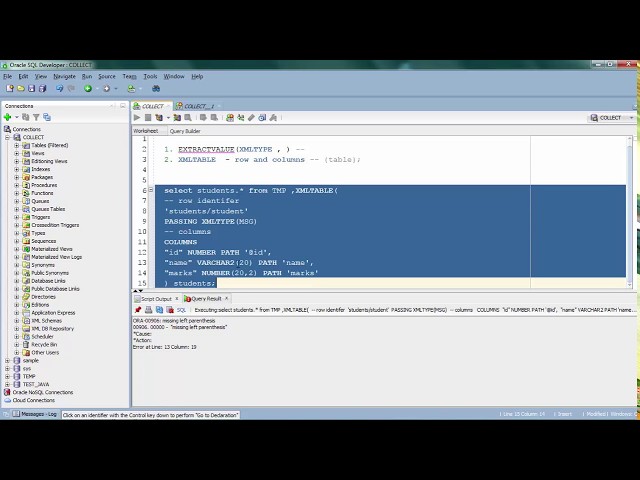Open the Navigate menu
640x480 pixels.
point(64,76)
